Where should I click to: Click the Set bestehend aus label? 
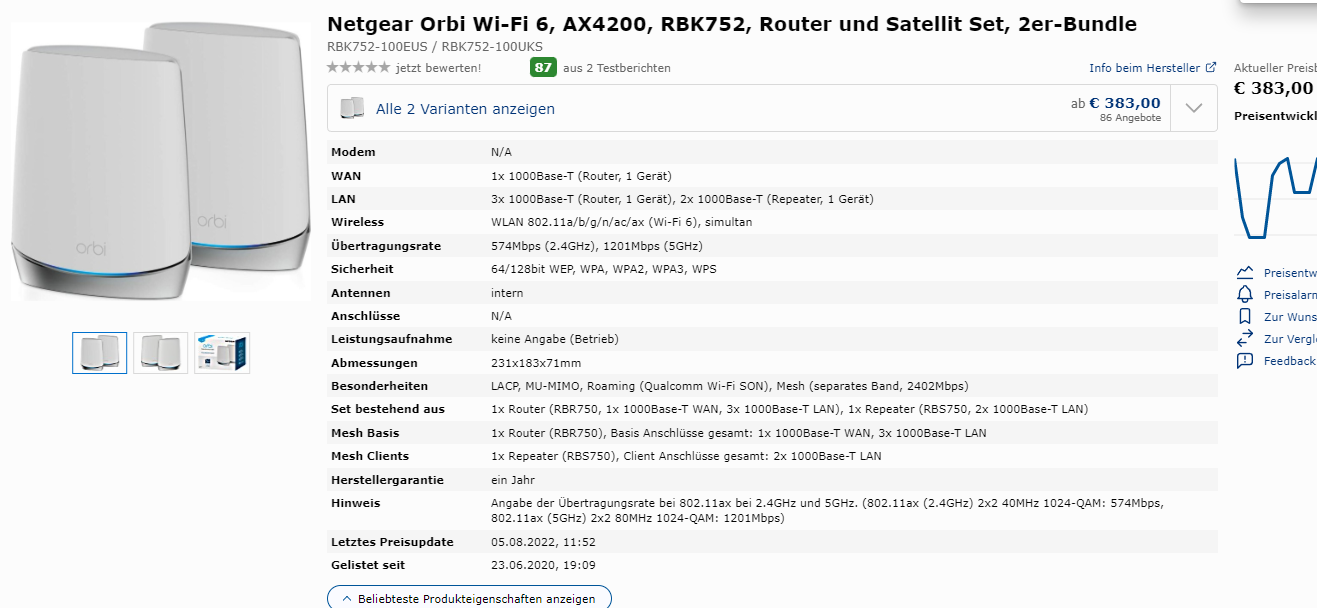tap(388, 409)
